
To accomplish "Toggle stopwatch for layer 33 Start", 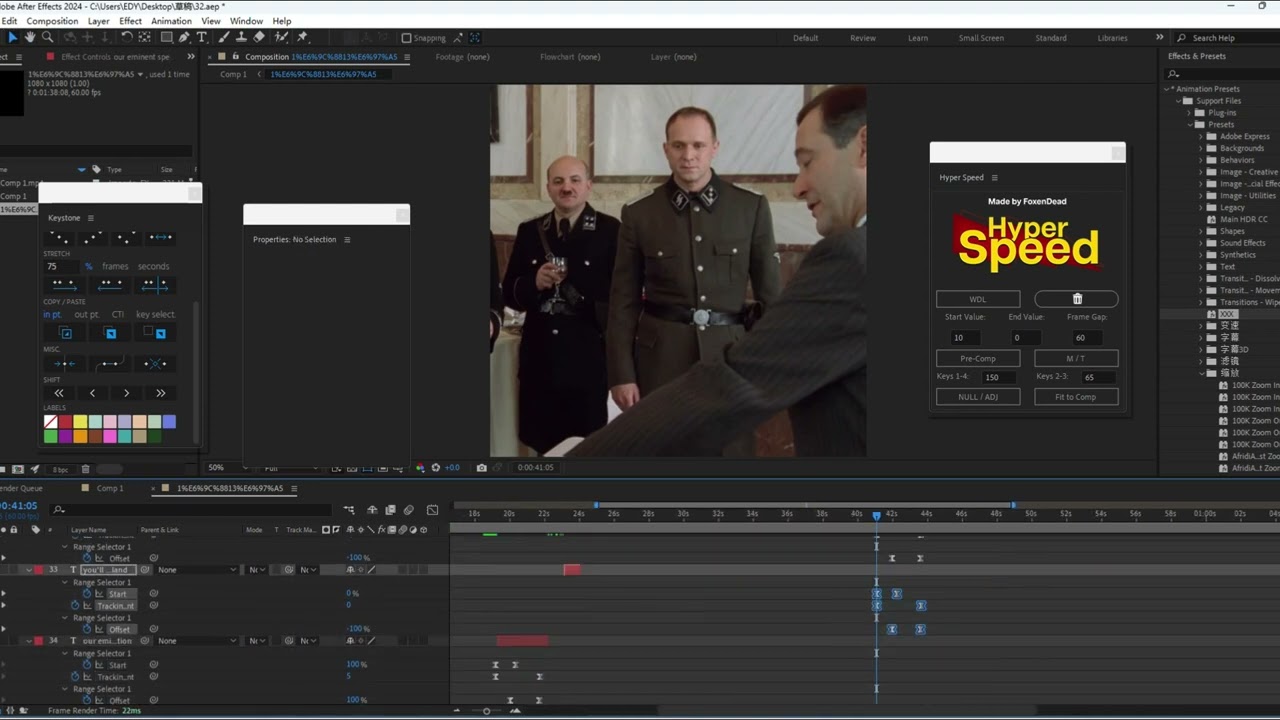I will 87,594.
